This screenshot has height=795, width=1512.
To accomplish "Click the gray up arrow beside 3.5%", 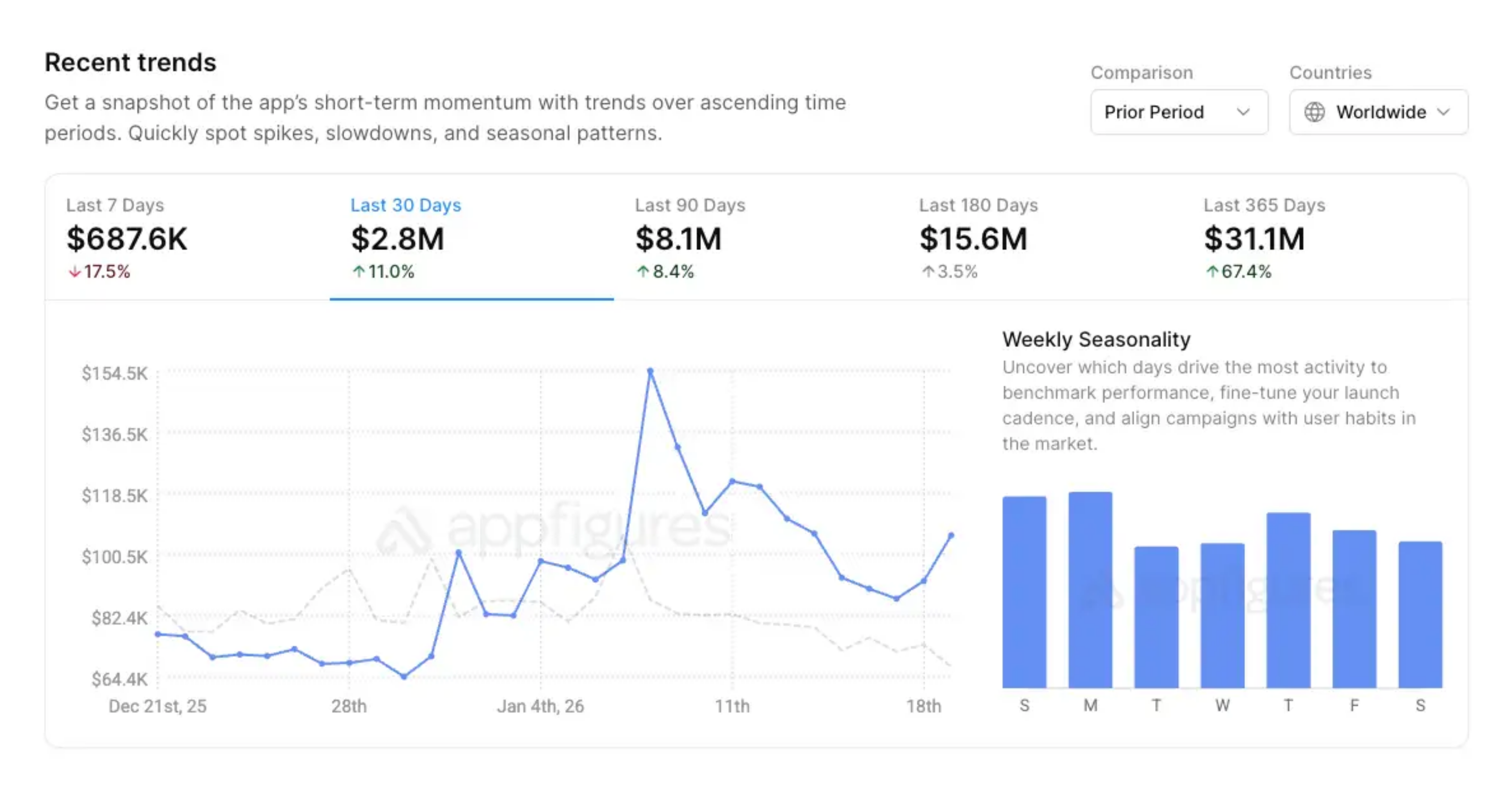I will click(x=928, y=272).
